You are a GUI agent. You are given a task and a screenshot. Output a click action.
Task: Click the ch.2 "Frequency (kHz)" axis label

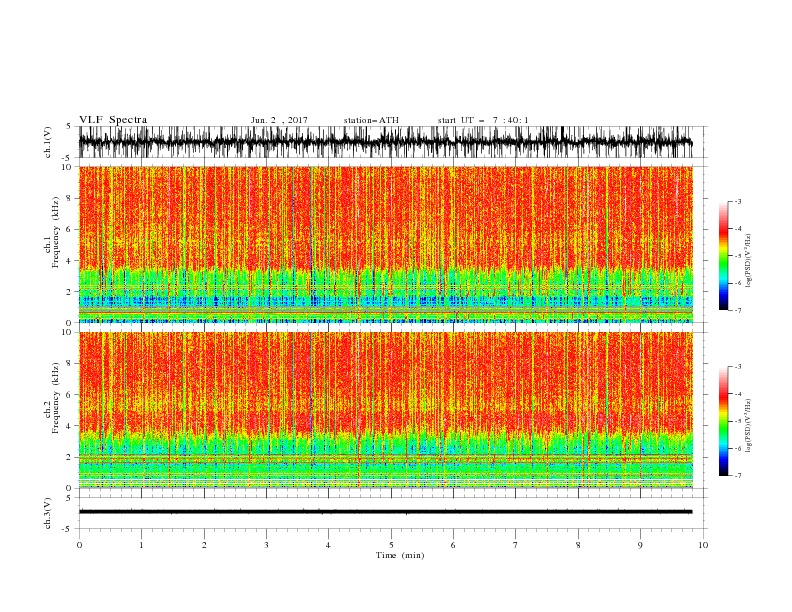[x=56, y=397]
